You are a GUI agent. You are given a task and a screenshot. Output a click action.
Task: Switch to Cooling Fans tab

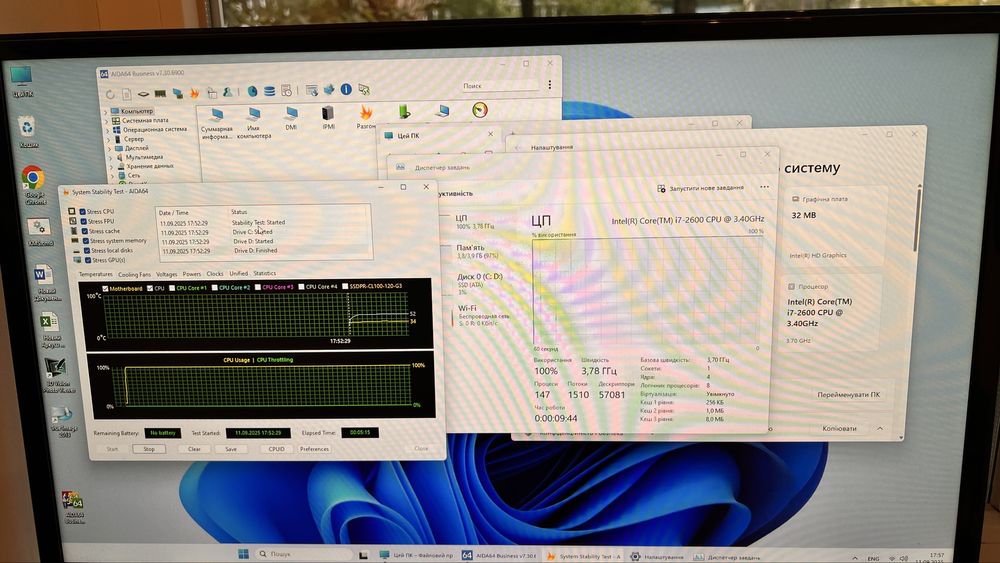(135, 275)
